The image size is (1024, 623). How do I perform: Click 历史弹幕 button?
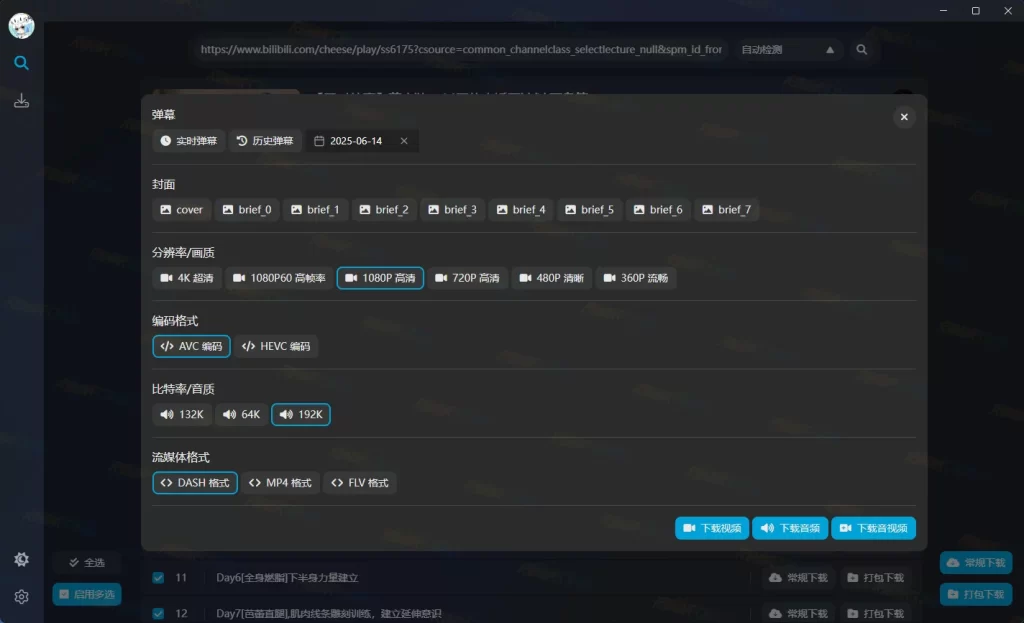(x=265, y=141)
